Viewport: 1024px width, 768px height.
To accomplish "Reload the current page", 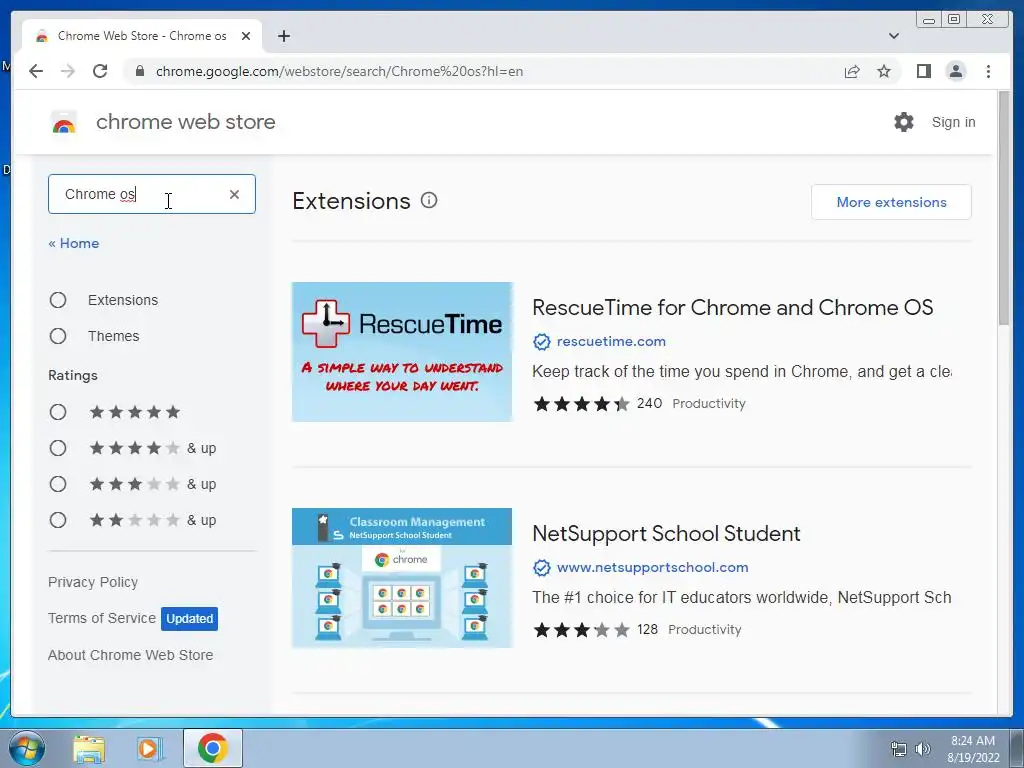I will pos(100,71).
